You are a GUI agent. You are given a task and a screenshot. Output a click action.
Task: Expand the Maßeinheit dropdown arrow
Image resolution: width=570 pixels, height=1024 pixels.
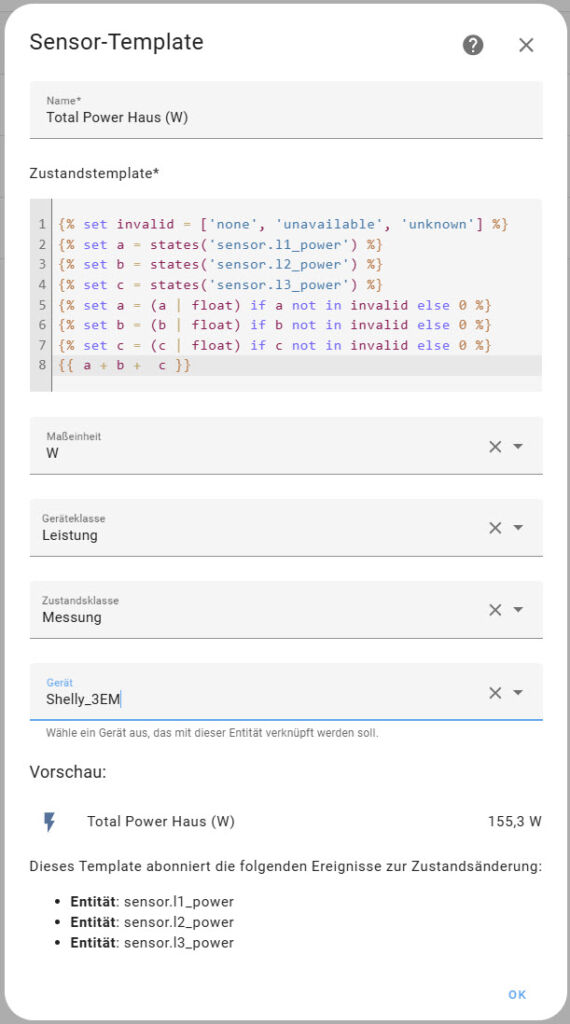pyautogui.click(x=518, y=446)
